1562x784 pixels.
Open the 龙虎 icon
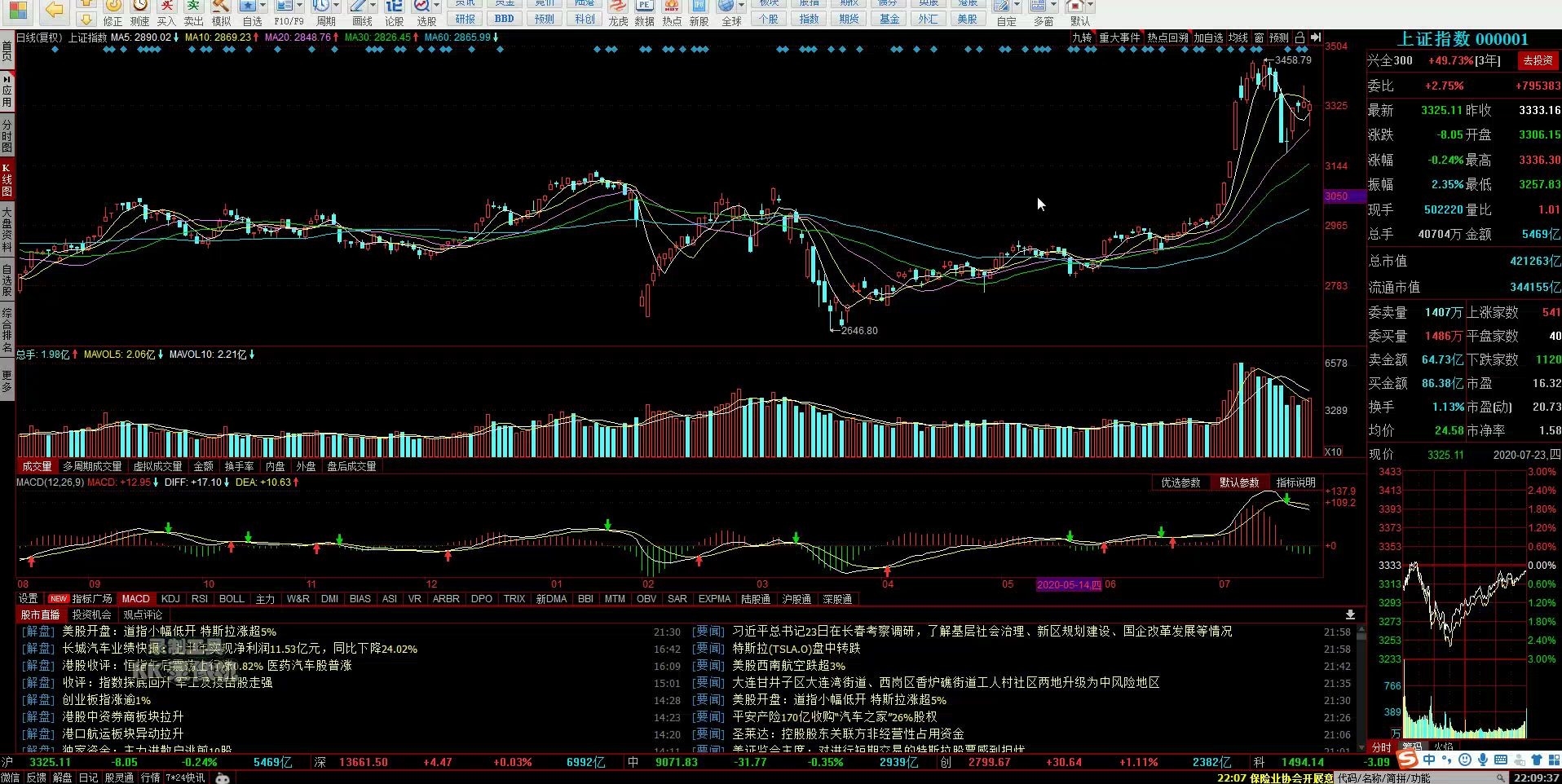tap(618, 13)
